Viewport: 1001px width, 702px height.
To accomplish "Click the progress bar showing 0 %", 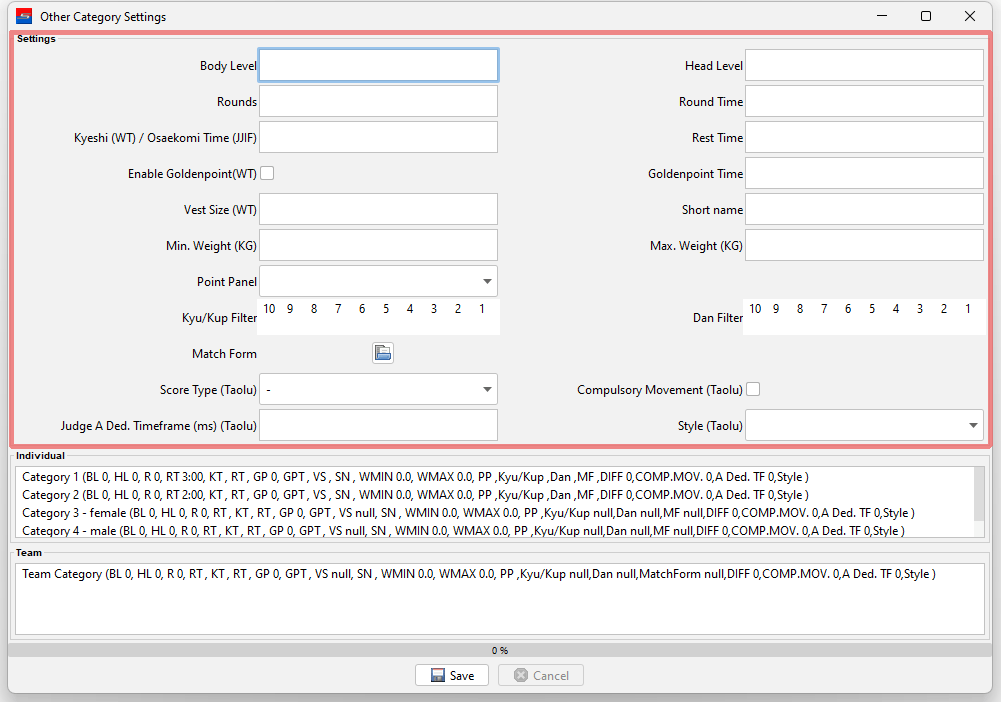I will point(500,650).
